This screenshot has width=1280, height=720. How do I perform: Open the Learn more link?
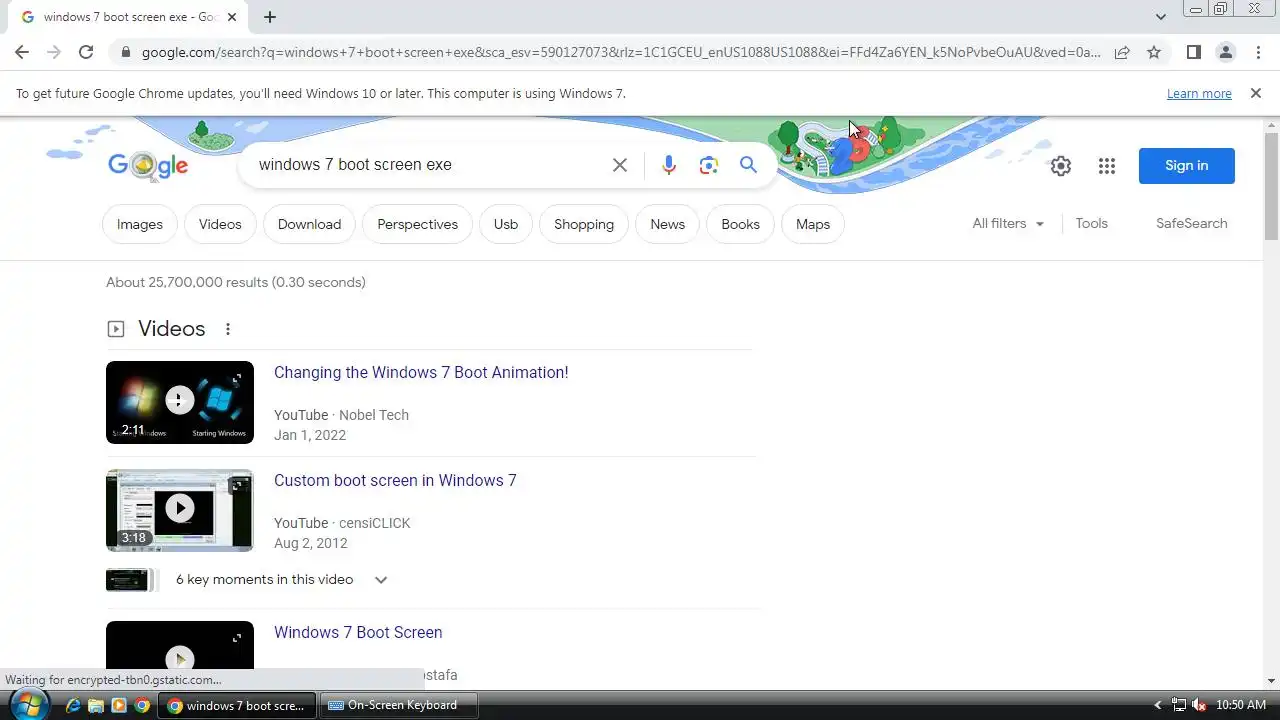tap(1199, 93)
